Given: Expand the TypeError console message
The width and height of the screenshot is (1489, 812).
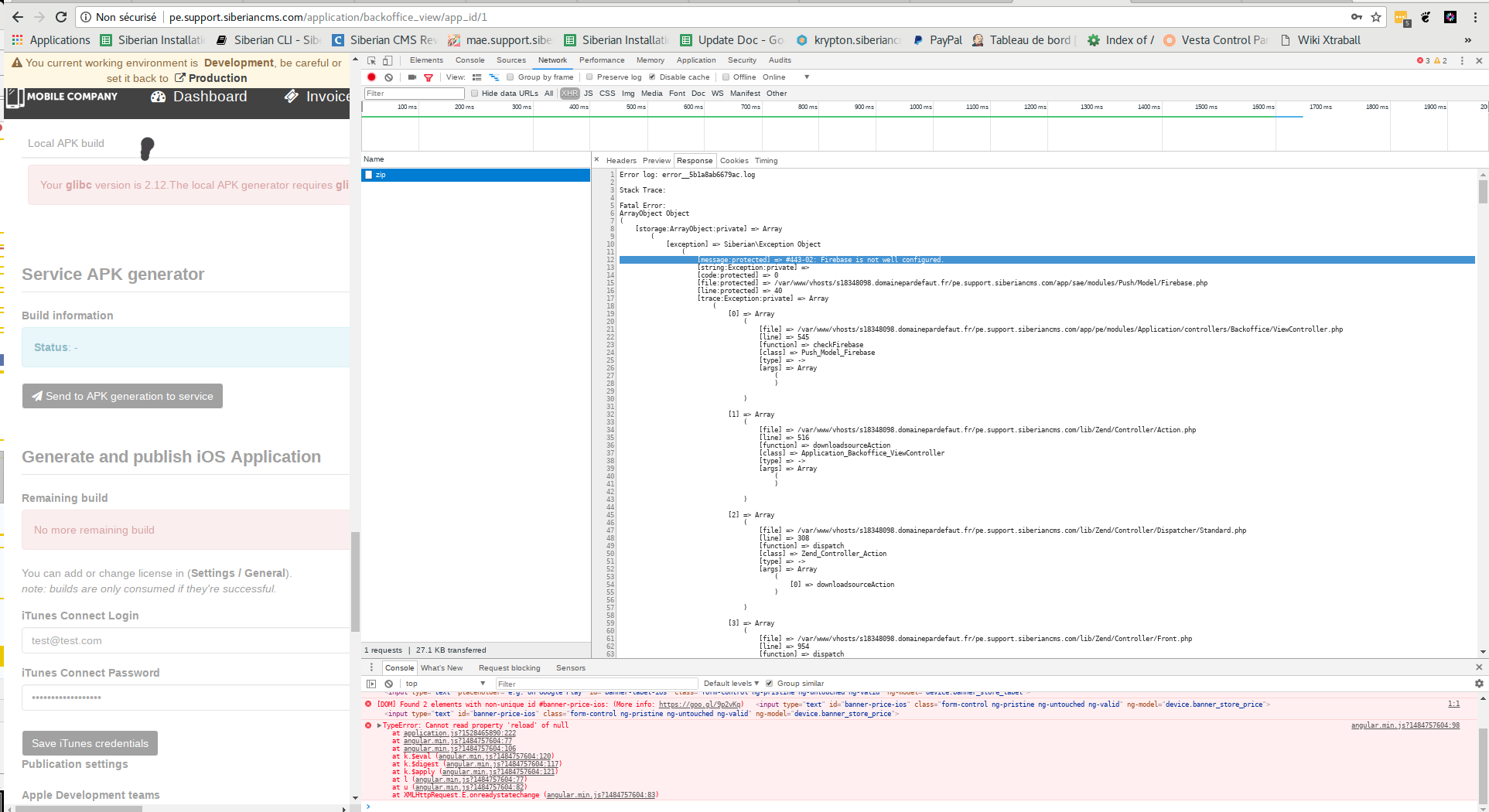Looking at the screenshot, I should tap(379, 725).
